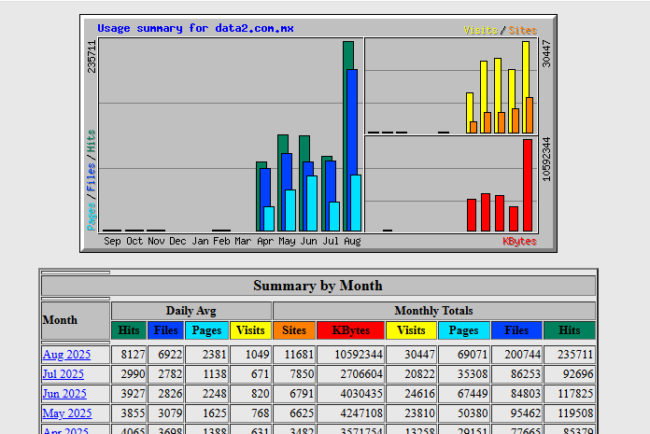The height and width of the screenshot is (434, 650).
Task: Click the Month column header cell
Action: 75,321
